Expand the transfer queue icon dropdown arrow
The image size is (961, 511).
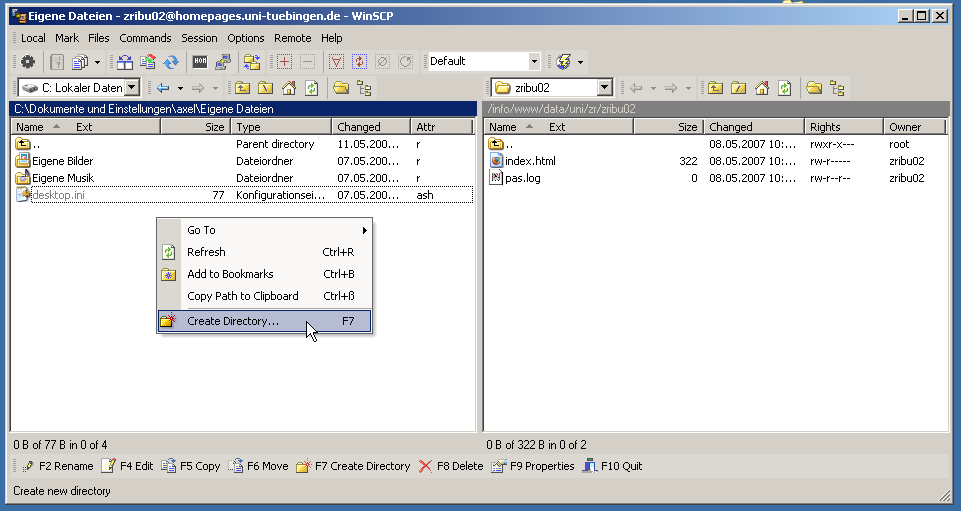point(97,62)
